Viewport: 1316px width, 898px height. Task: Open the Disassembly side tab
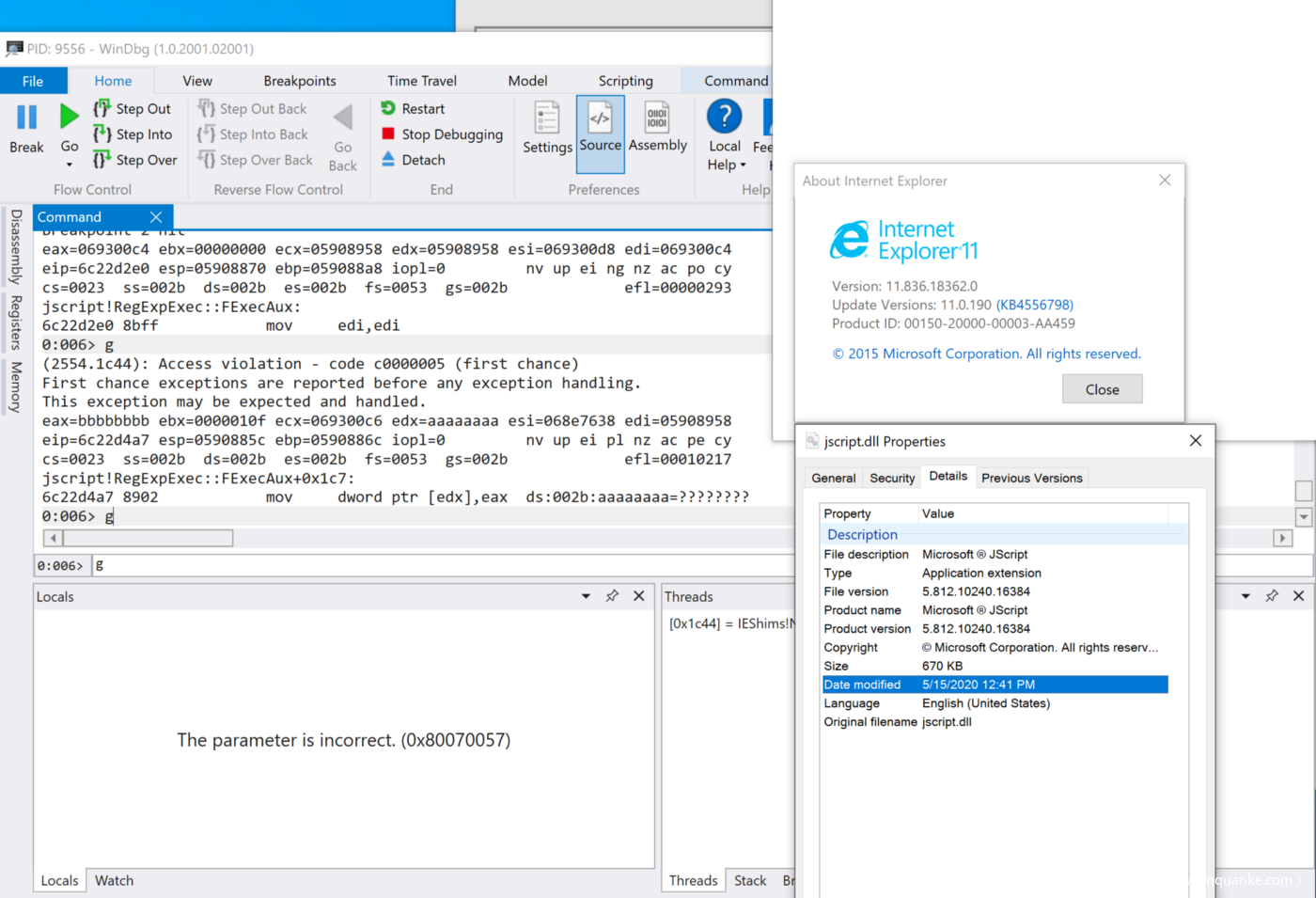click(15, 246)
